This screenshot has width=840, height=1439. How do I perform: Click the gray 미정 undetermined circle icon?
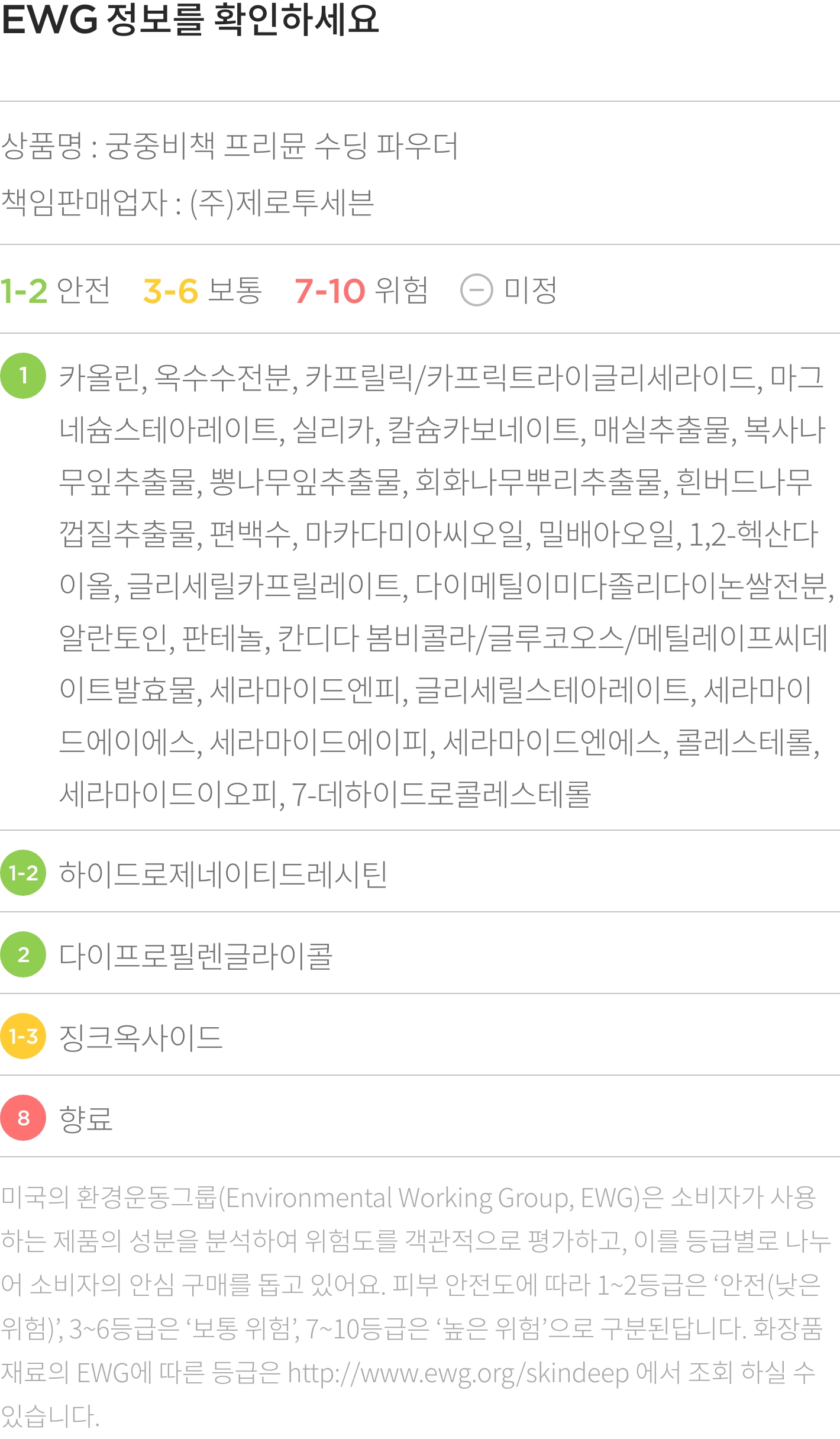(x=476, y=291)
